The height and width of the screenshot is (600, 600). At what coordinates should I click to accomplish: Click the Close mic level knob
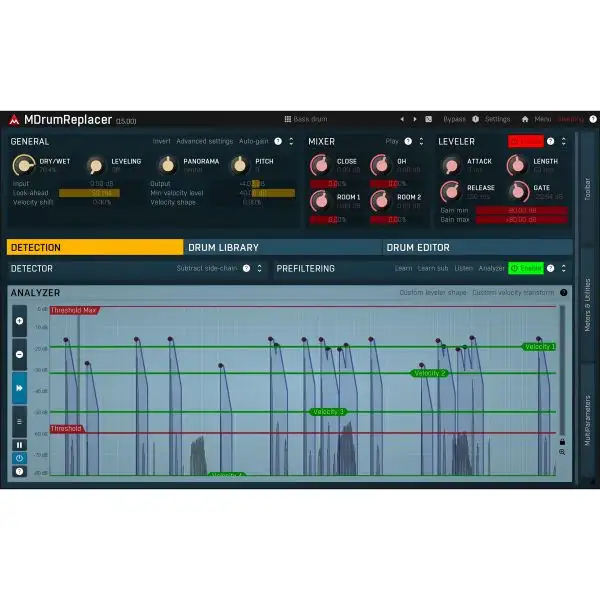[x=321, y=165]
